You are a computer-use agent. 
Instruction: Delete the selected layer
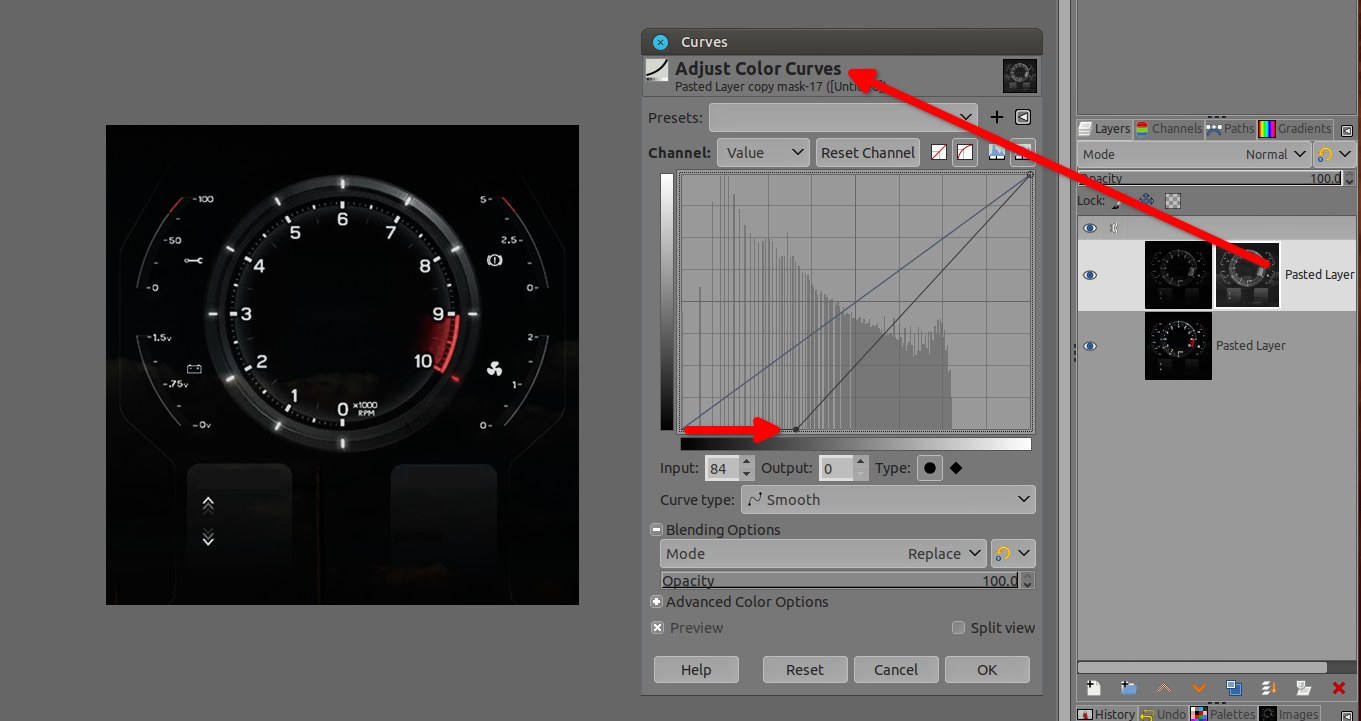click(1339, 688)
